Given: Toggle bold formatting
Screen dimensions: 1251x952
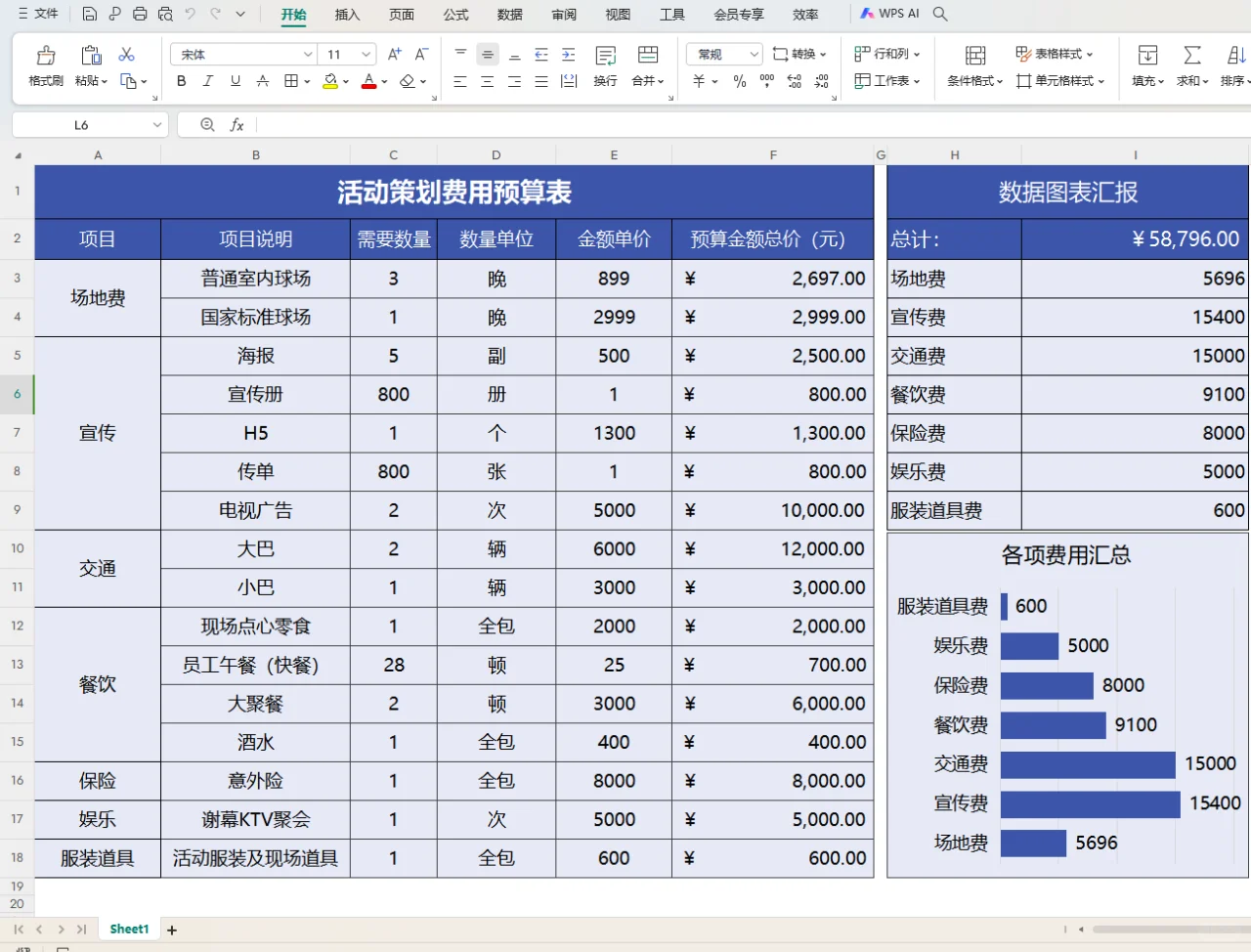Looking at the screenshot, I should (181, 81).
